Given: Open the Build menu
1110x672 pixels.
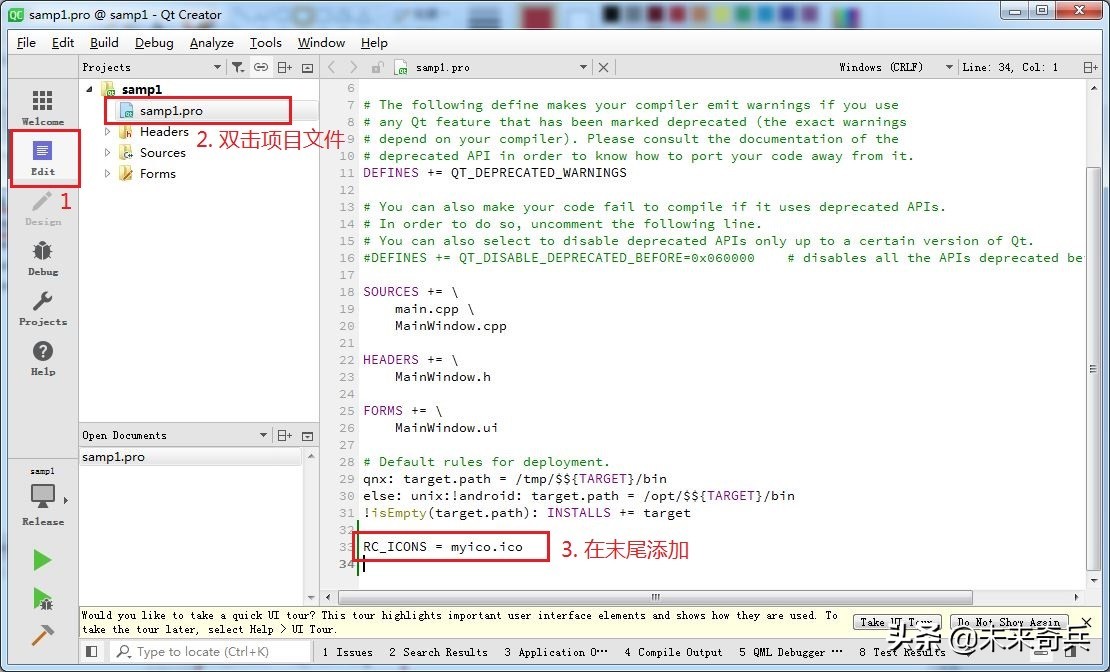Looking at the screenshot, I should coord(104,42).
